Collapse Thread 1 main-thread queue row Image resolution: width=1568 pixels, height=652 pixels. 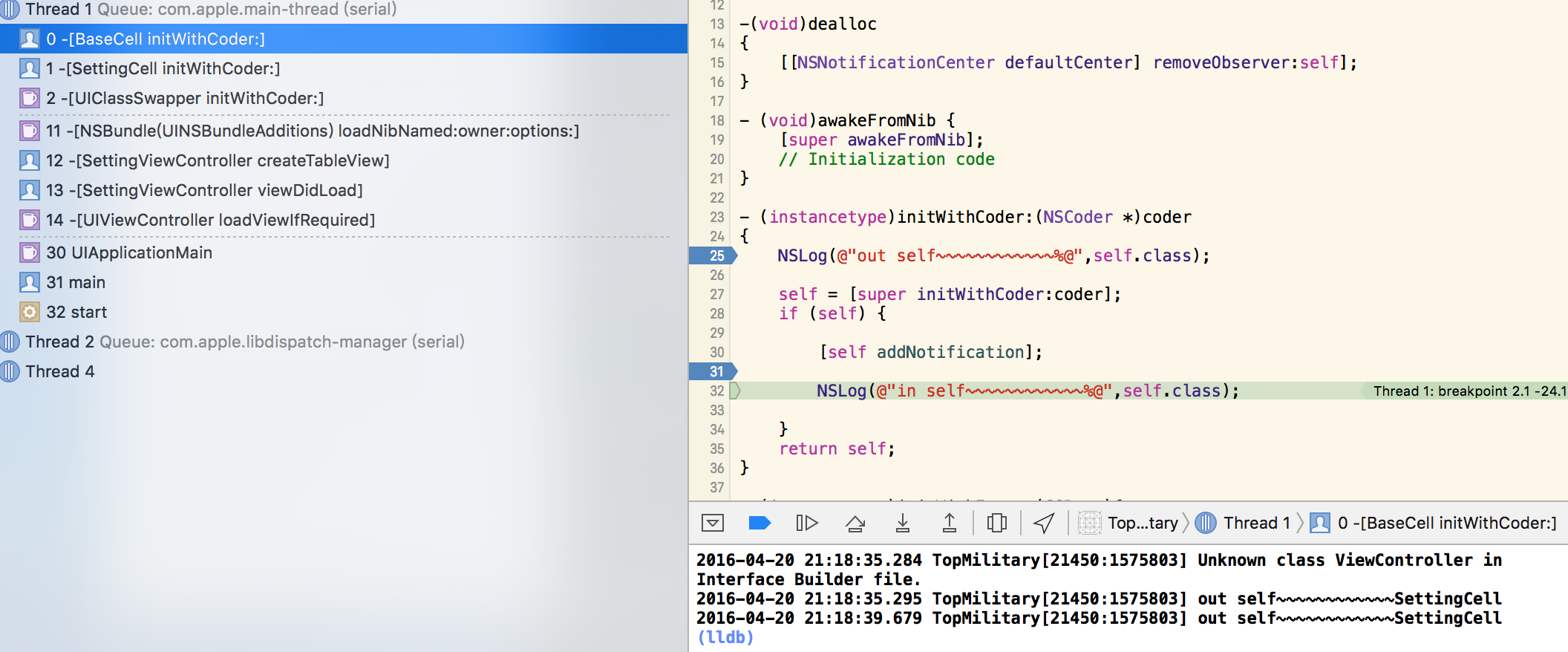(x=344, y=9)
